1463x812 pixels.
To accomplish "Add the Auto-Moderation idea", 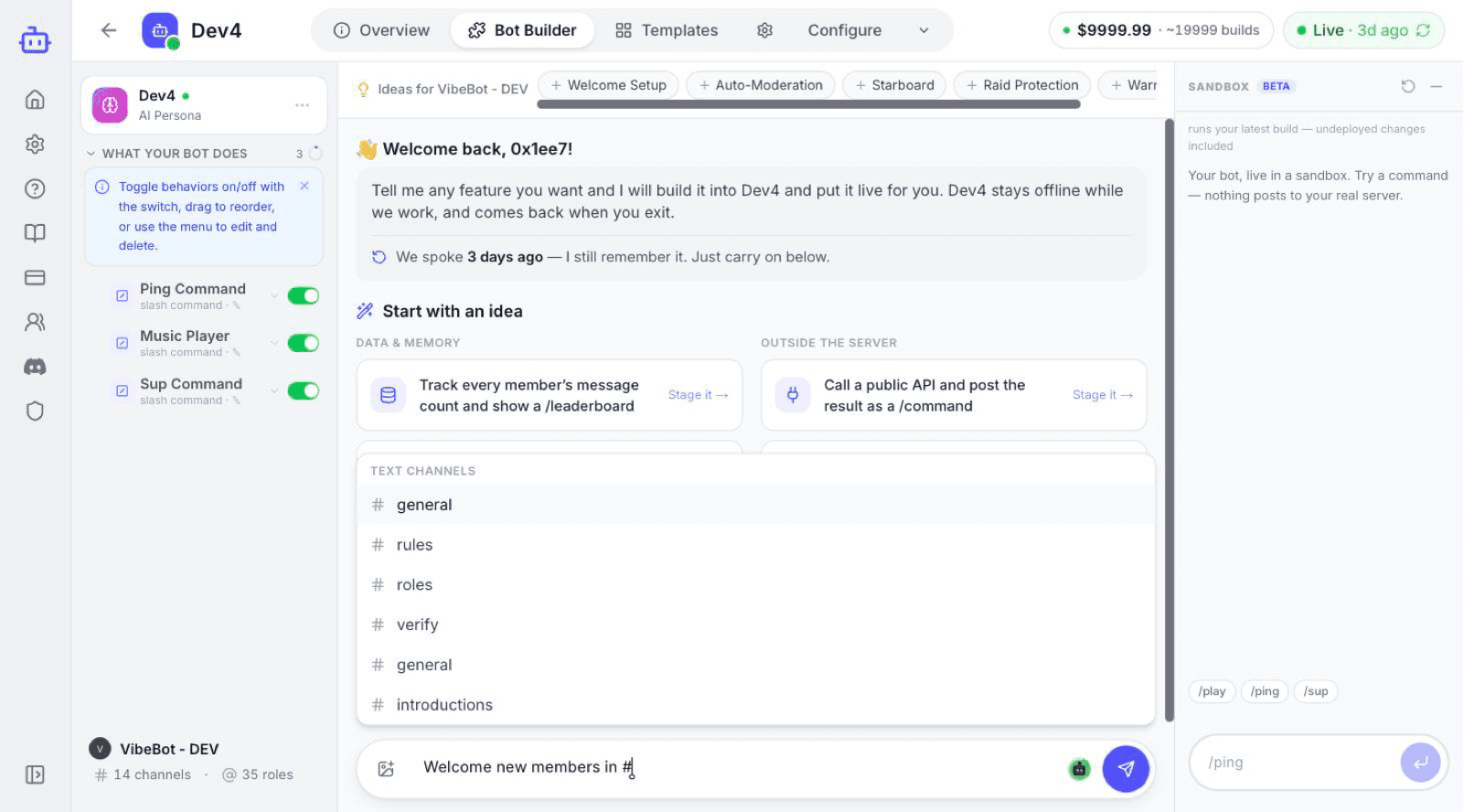I will 760,85.
